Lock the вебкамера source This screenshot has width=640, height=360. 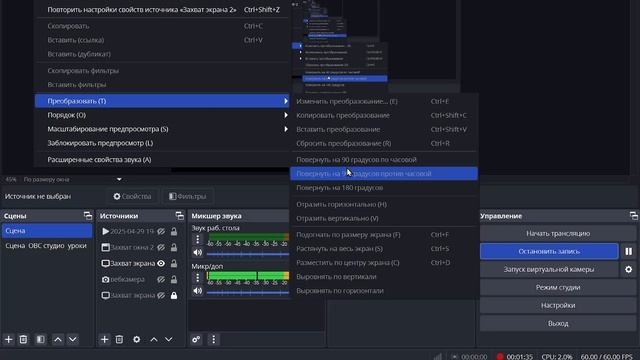(174, 280)
